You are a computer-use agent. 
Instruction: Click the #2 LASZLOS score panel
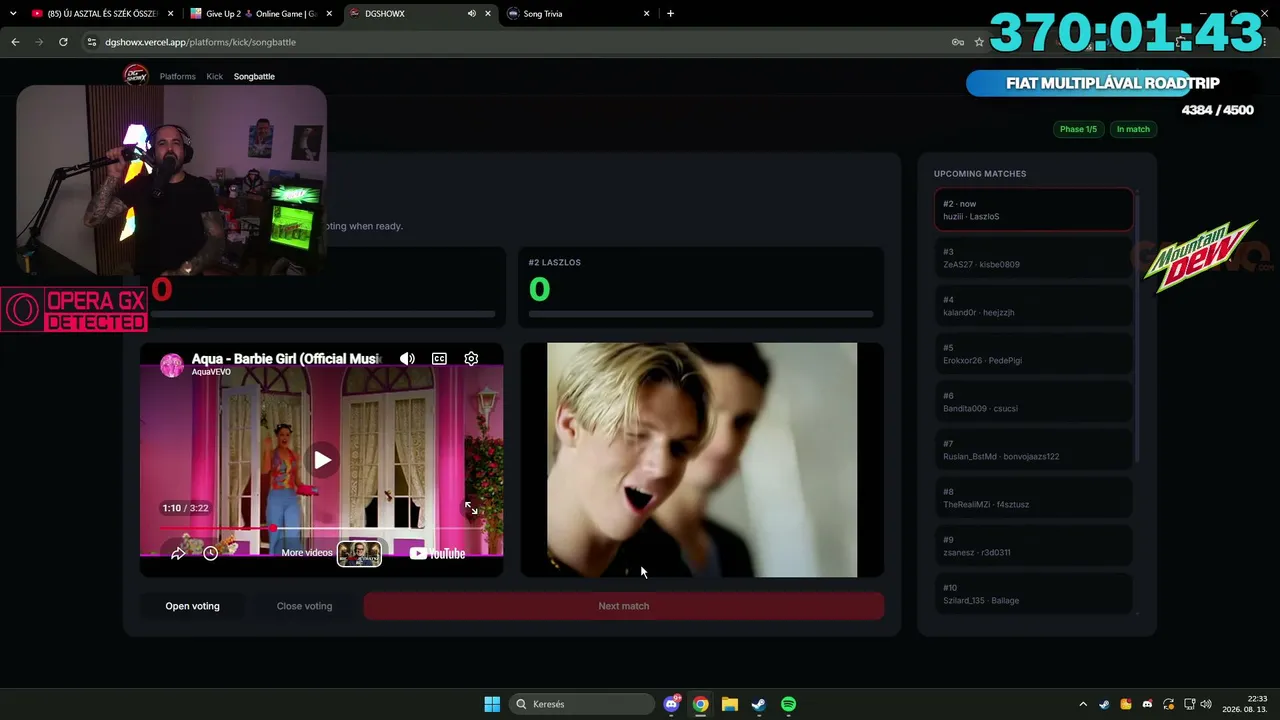click(702, 287)
